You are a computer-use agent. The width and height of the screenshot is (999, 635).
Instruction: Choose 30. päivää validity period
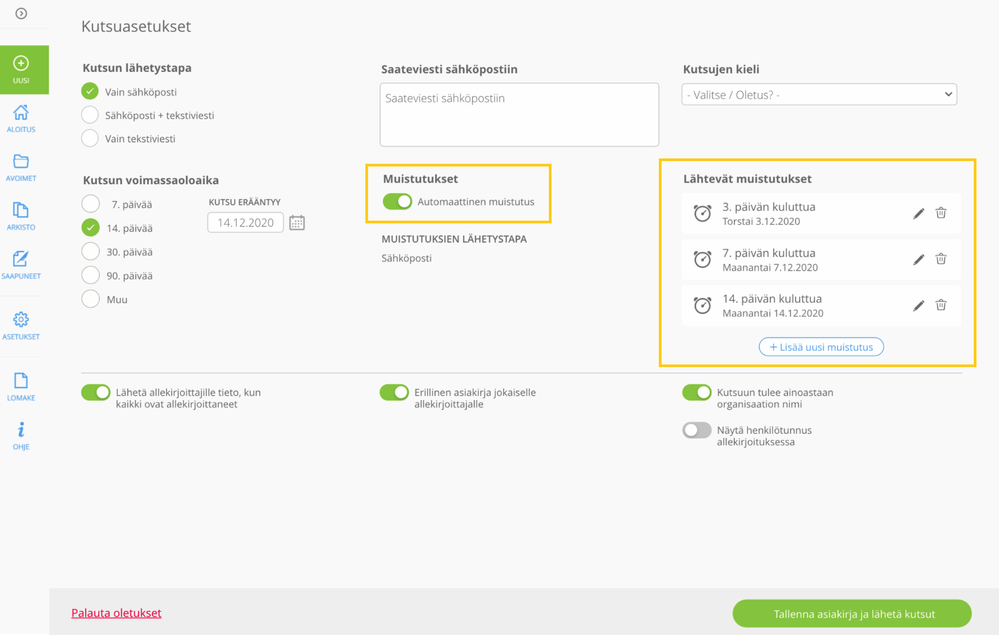click(90, 252)
